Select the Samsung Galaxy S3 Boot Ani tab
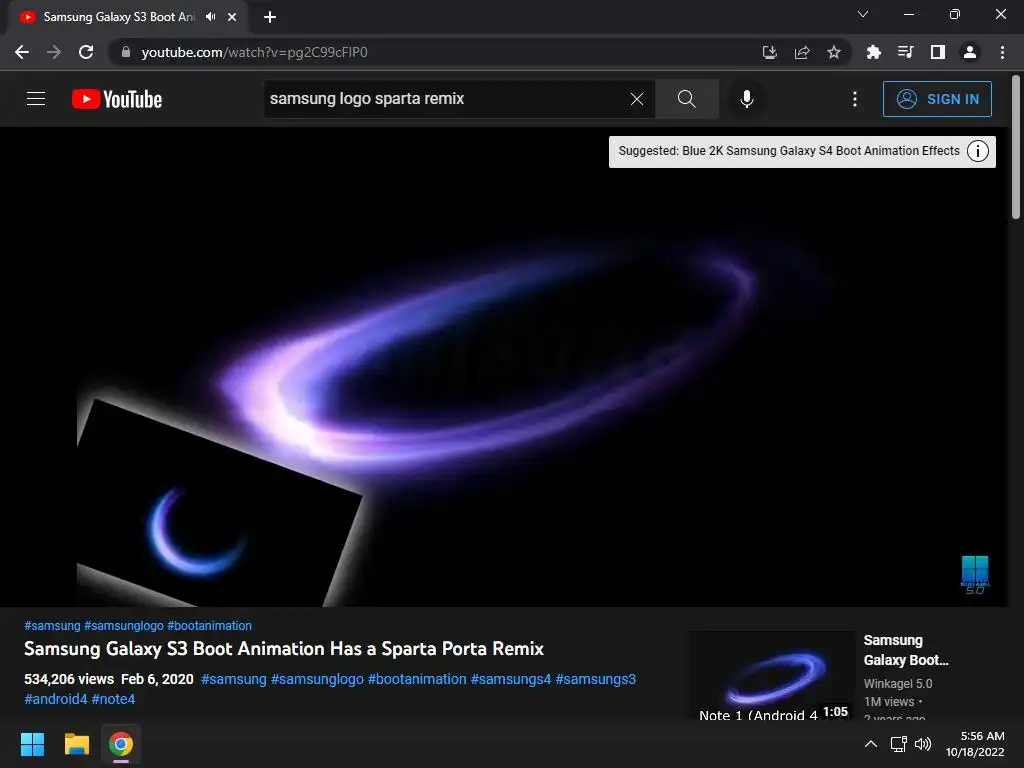The height and width of the screenshot is (768, 1024). point(119,17)
